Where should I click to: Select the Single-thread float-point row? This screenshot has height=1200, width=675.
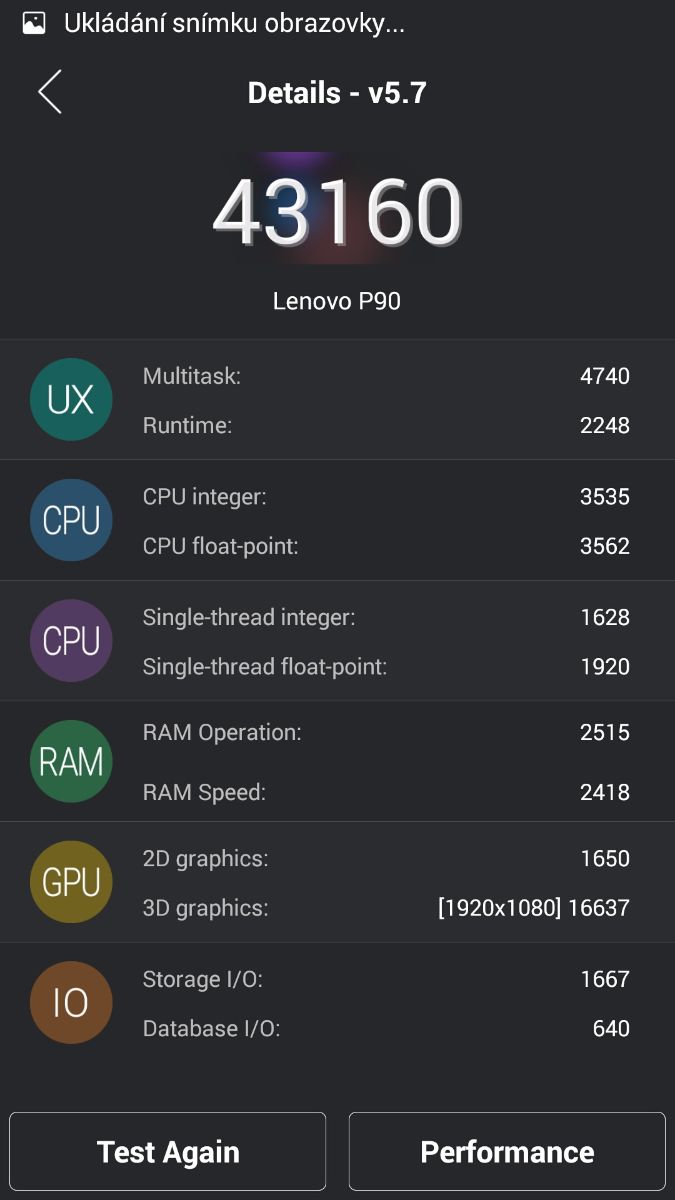(386, 666)
